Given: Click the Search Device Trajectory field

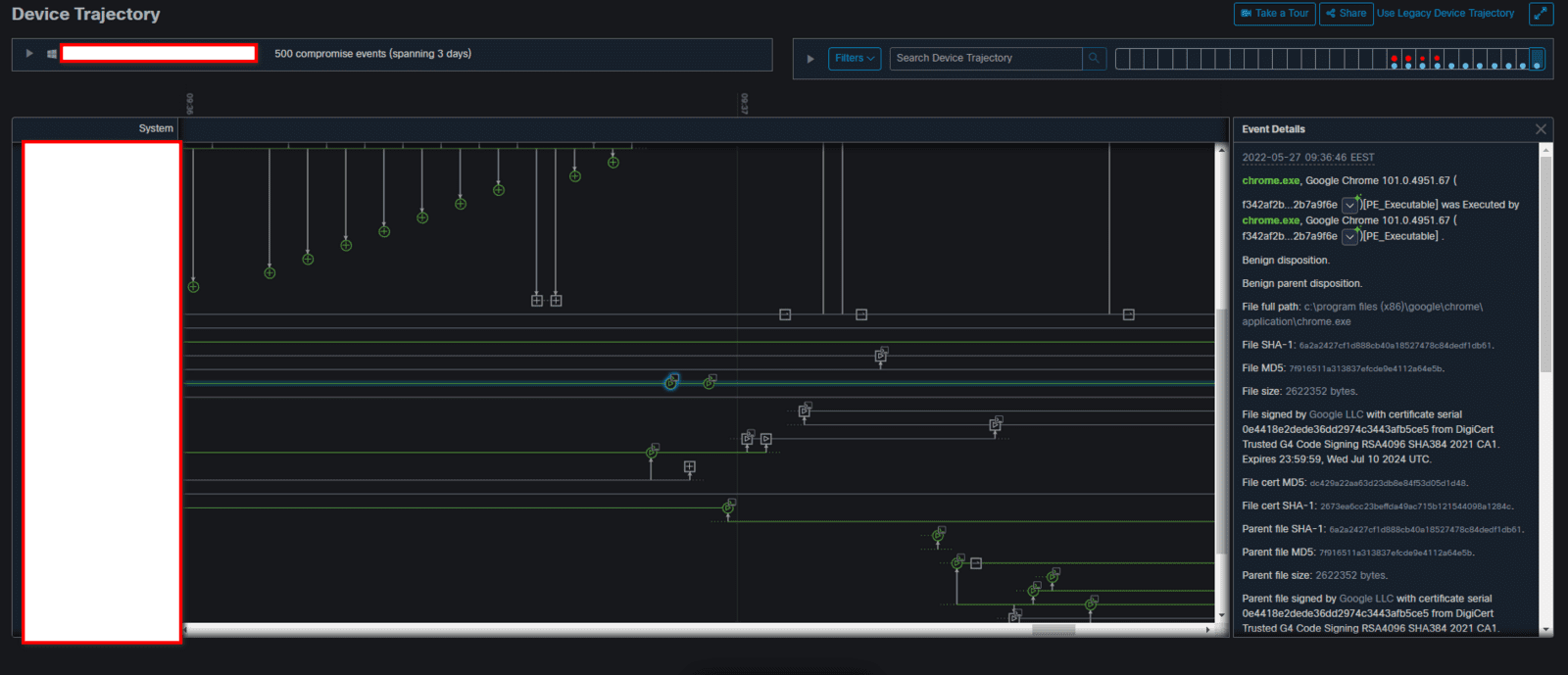Looking at the screenshot, I should pos(985,59).
